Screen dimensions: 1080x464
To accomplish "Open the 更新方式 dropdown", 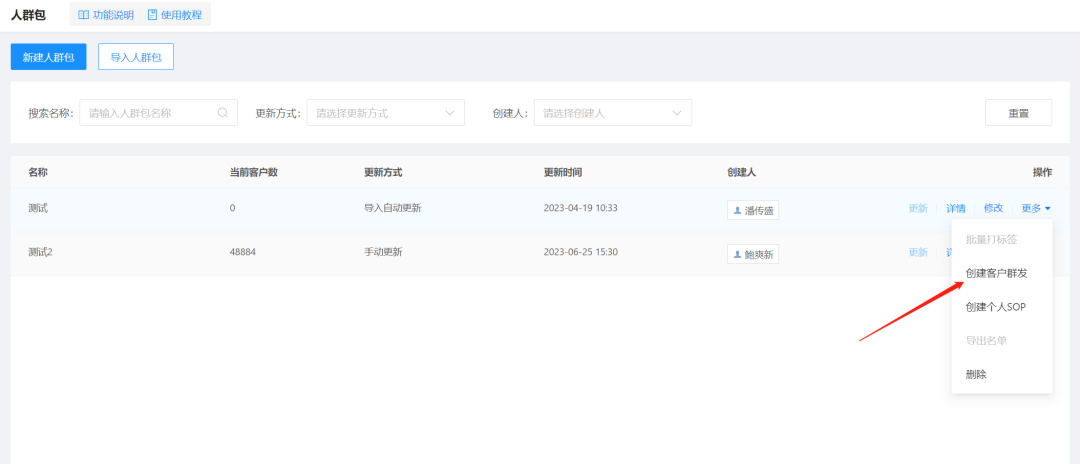I will 385,113.
